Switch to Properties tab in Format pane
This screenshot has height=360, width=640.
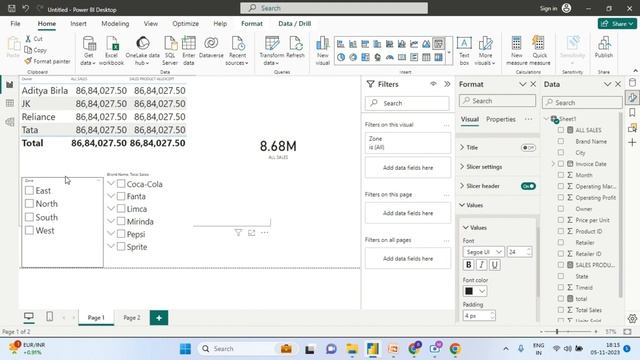(500, 119)
